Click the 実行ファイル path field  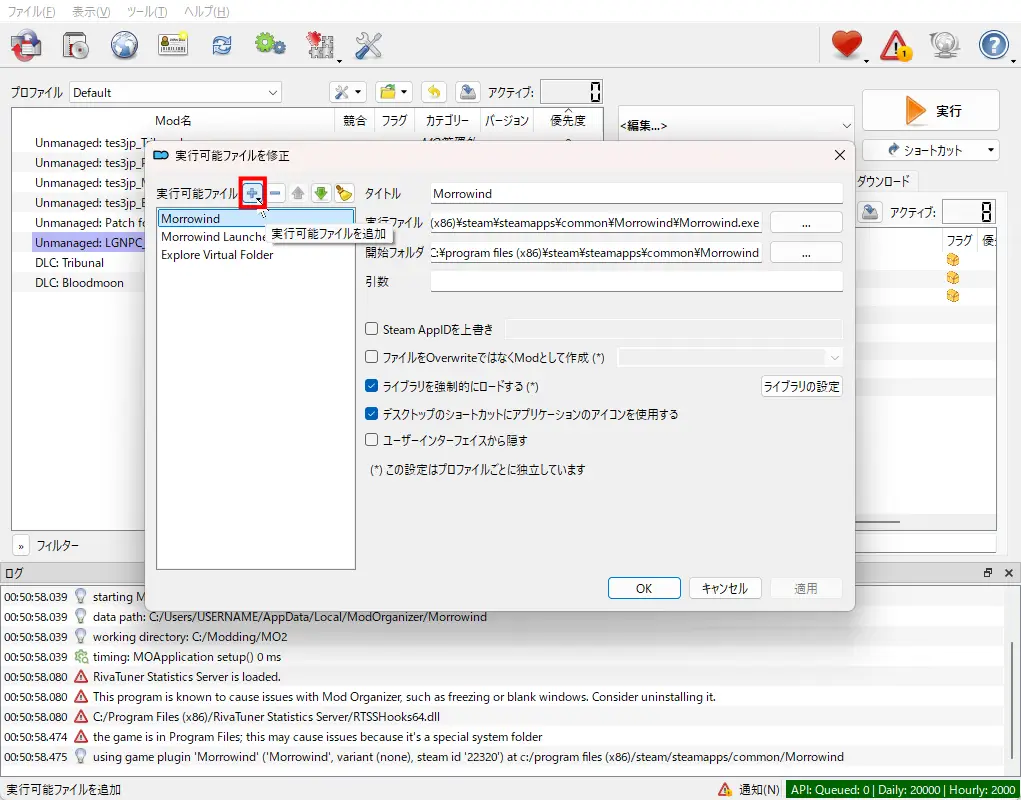pos(596,223)
